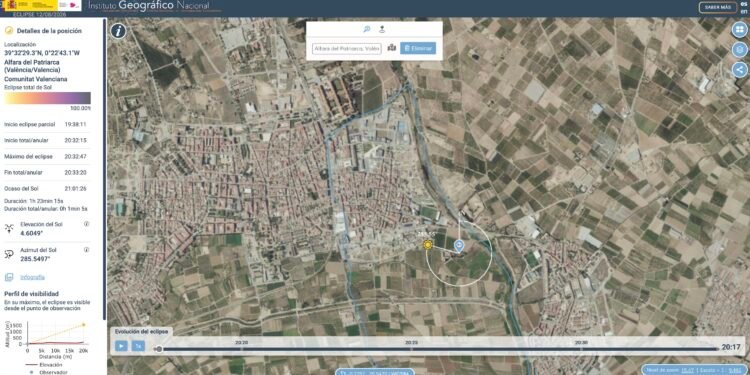
Task: Click the sun elevation icon
Action: pos(9,229)
